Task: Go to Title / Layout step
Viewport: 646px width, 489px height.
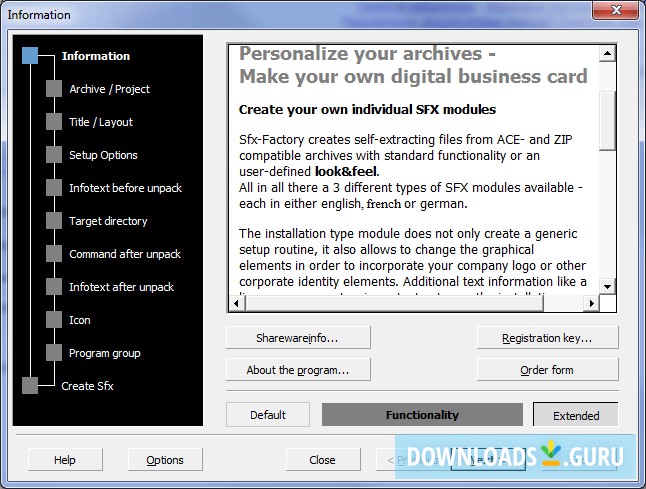Action: pyautogui.click(x=101, y=122)
